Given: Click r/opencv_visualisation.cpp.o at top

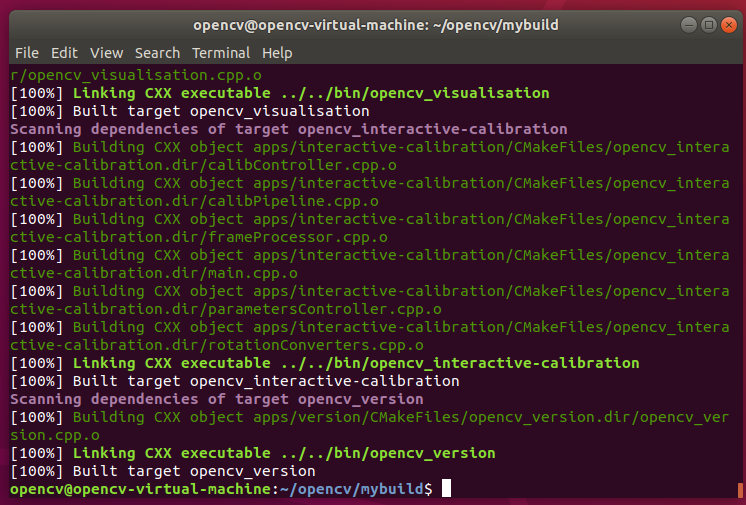Looking at the screenshot, I should coord(136,75).
